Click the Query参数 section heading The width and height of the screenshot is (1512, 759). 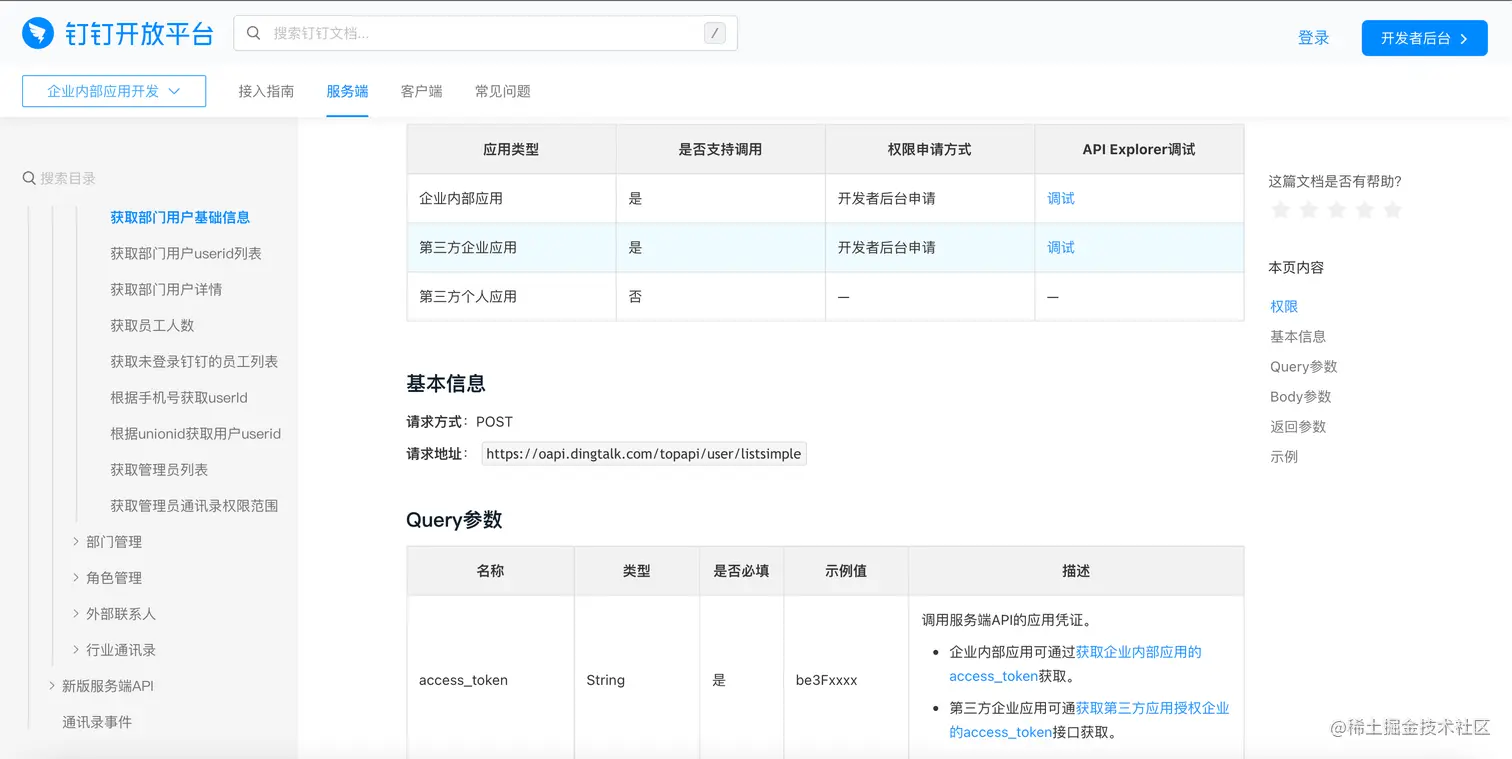tap(454, 519)
